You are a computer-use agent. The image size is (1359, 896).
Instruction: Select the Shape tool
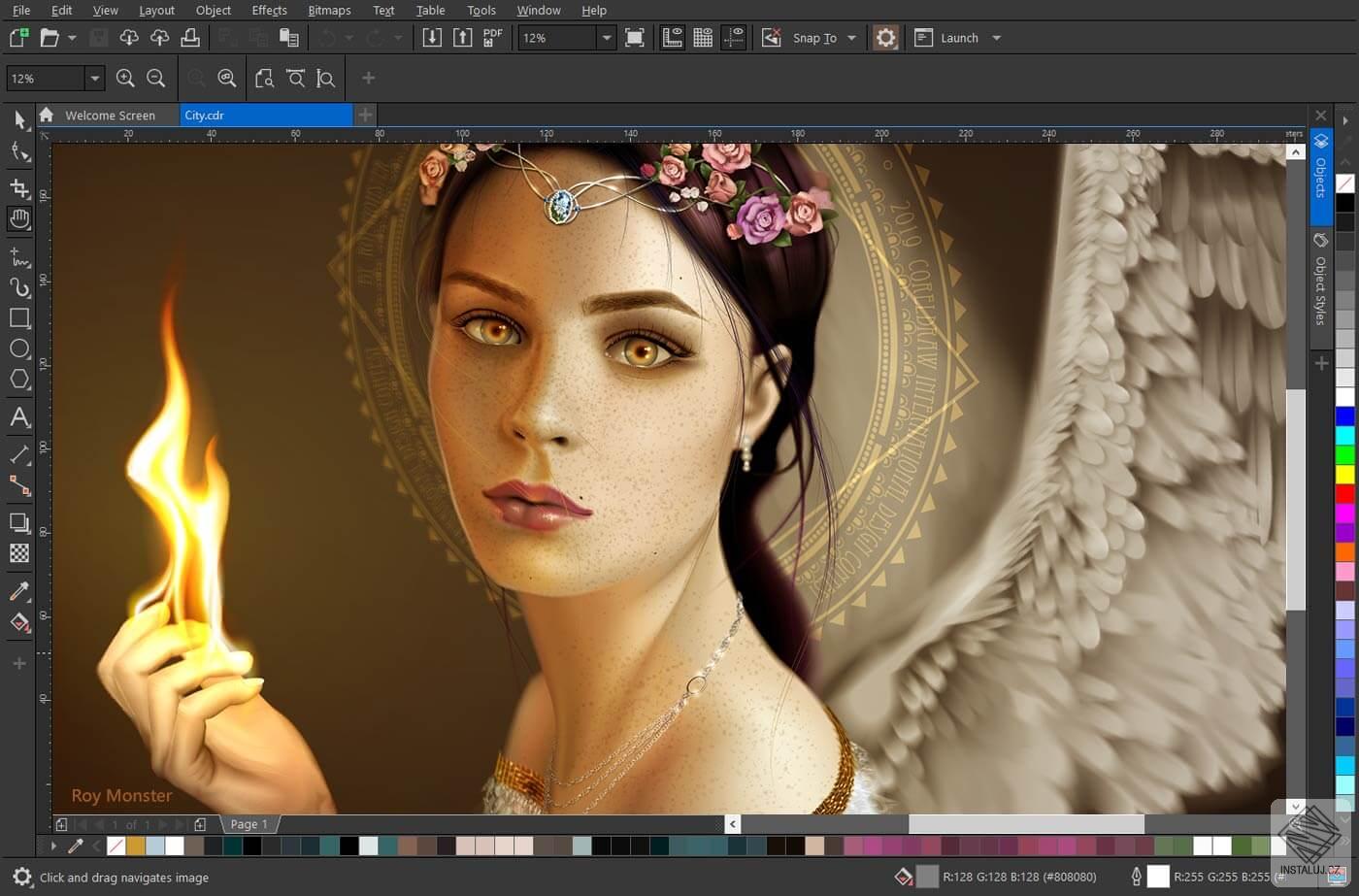tap(19, 150)
